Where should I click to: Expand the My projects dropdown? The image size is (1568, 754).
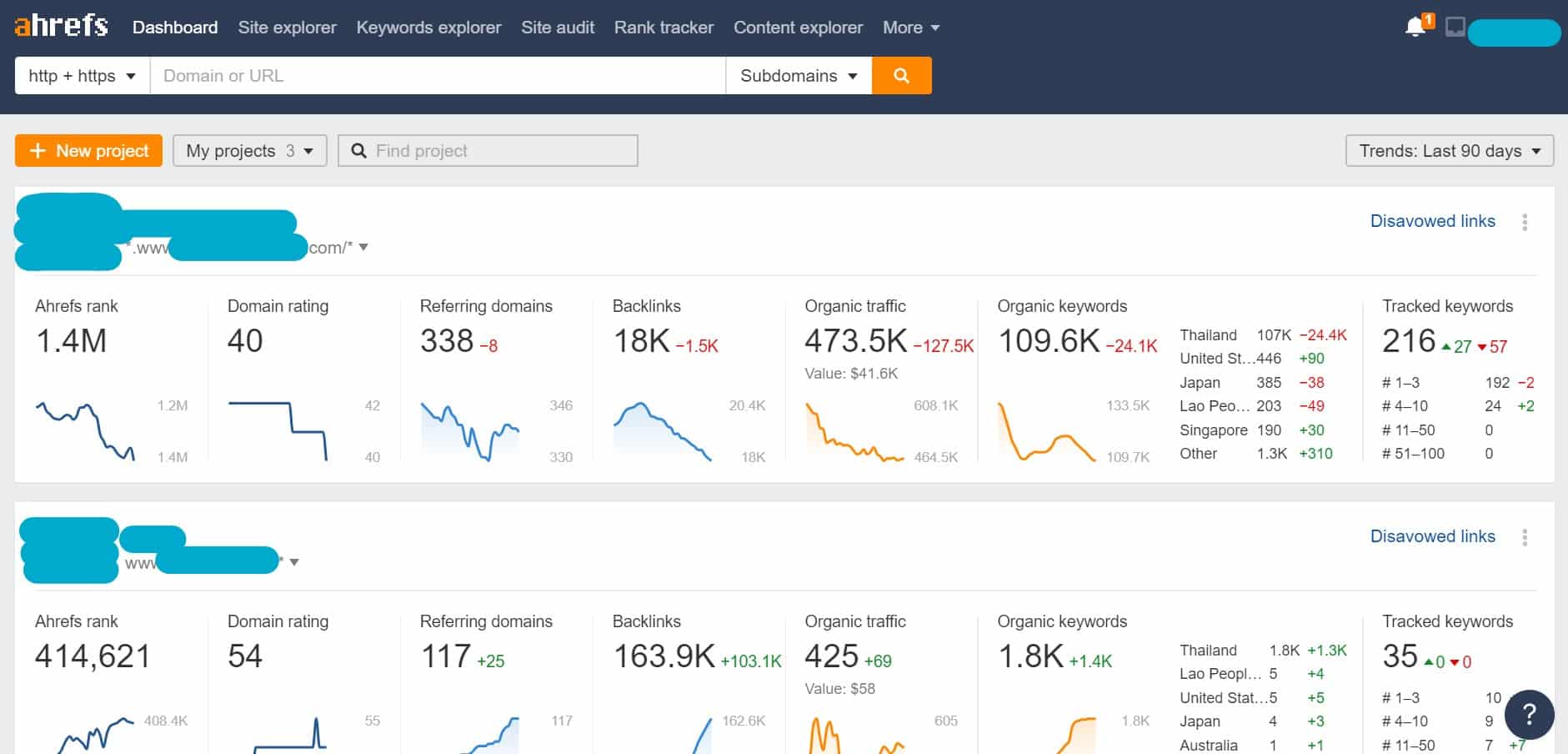[x=248, y=151]
